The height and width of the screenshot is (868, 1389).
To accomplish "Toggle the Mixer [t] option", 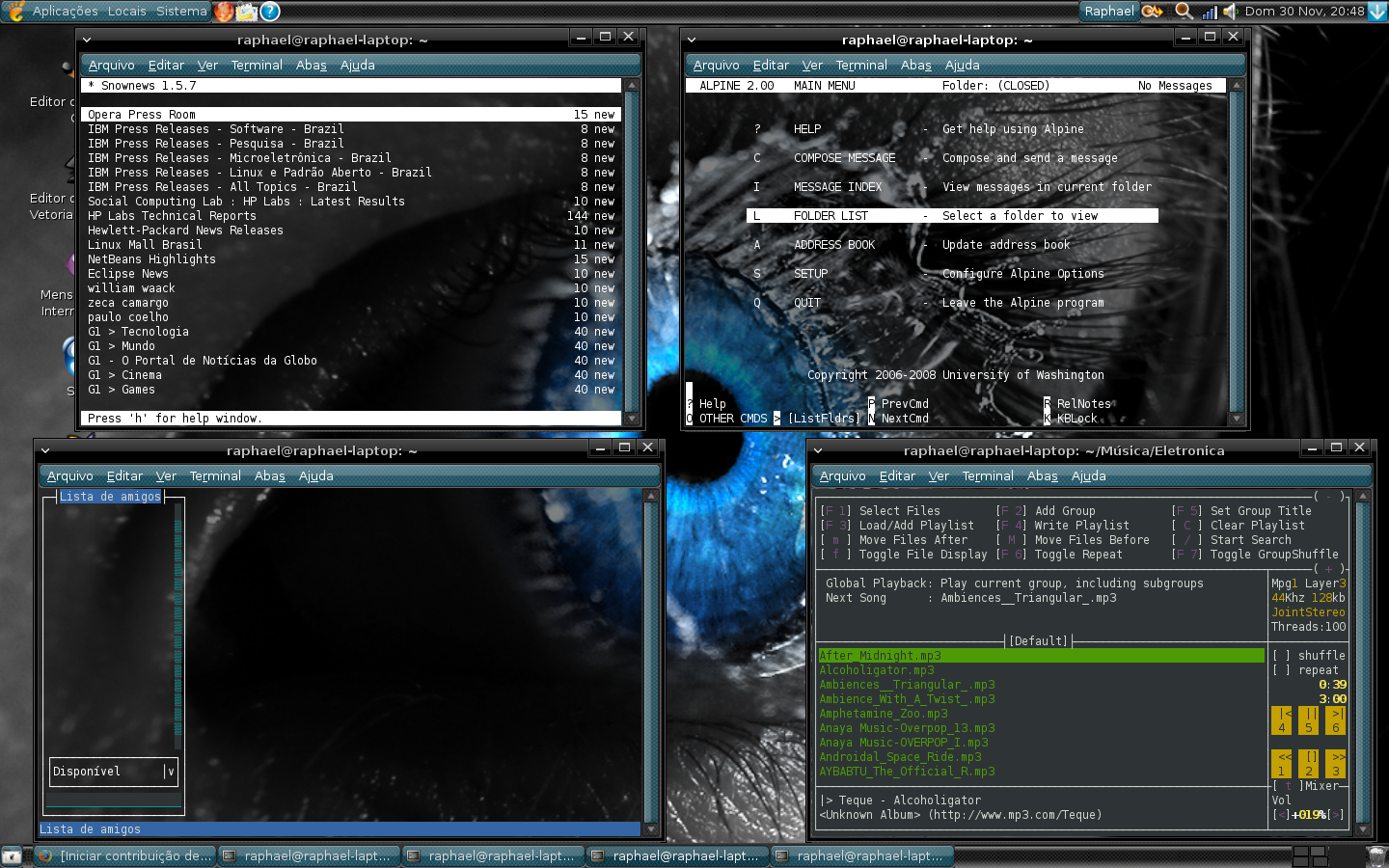I will (x=1288, y=786).
